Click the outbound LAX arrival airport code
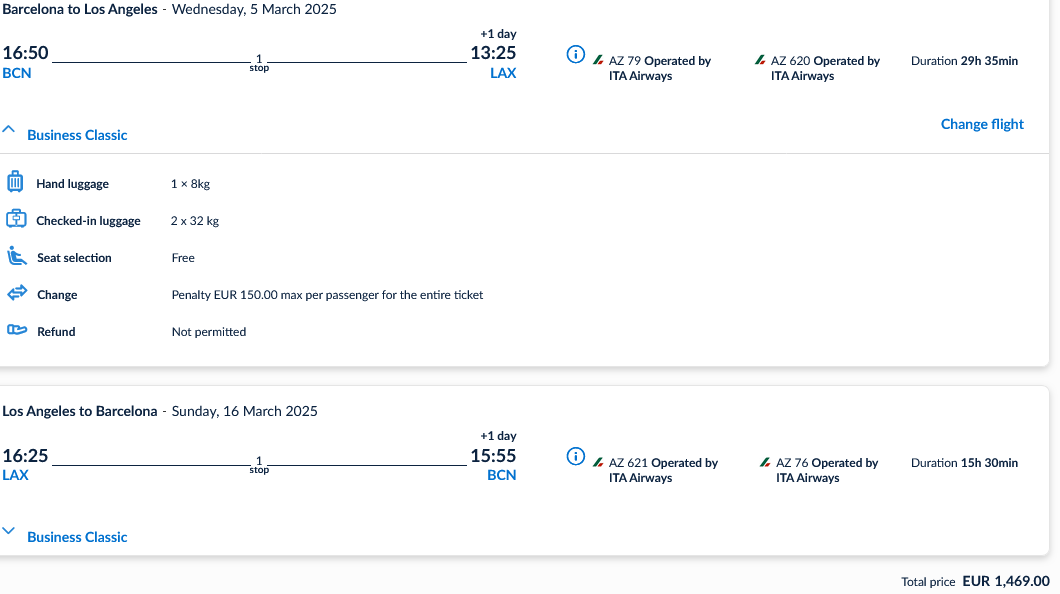 click(x=503, y=73)
